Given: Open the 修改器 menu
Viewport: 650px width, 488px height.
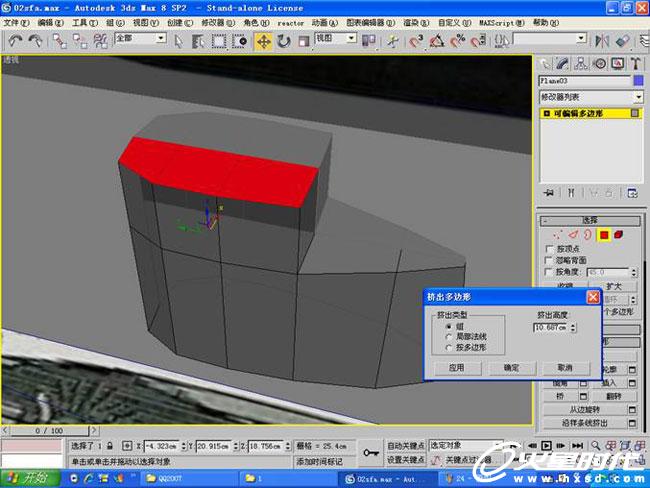Looking at the screenshot, I should click(218, 23).
